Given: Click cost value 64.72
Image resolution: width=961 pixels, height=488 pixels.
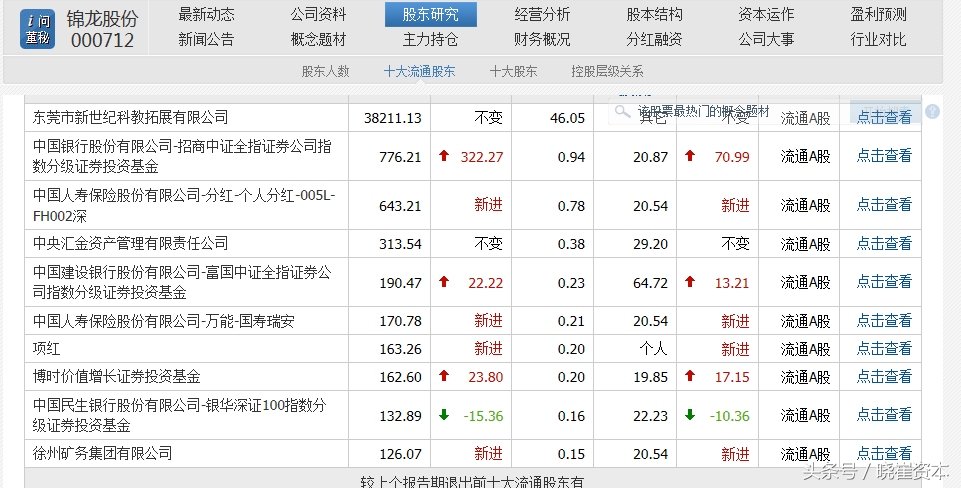Looking at the screenshot, I should [x=650, y=283].
